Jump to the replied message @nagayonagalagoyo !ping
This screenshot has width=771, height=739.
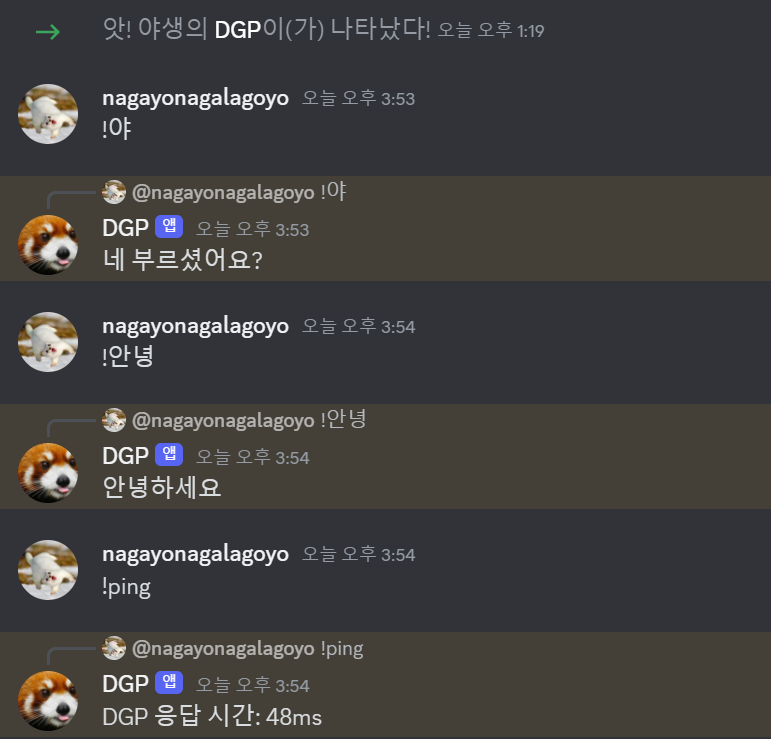247,649
